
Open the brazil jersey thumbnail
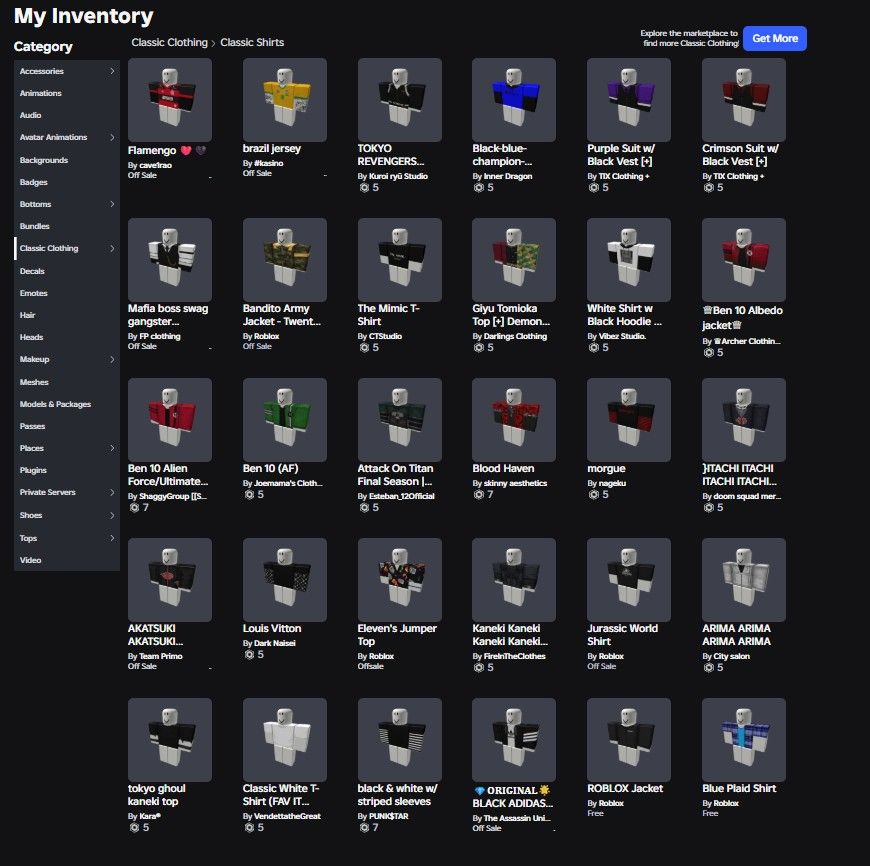click(285, 100)
